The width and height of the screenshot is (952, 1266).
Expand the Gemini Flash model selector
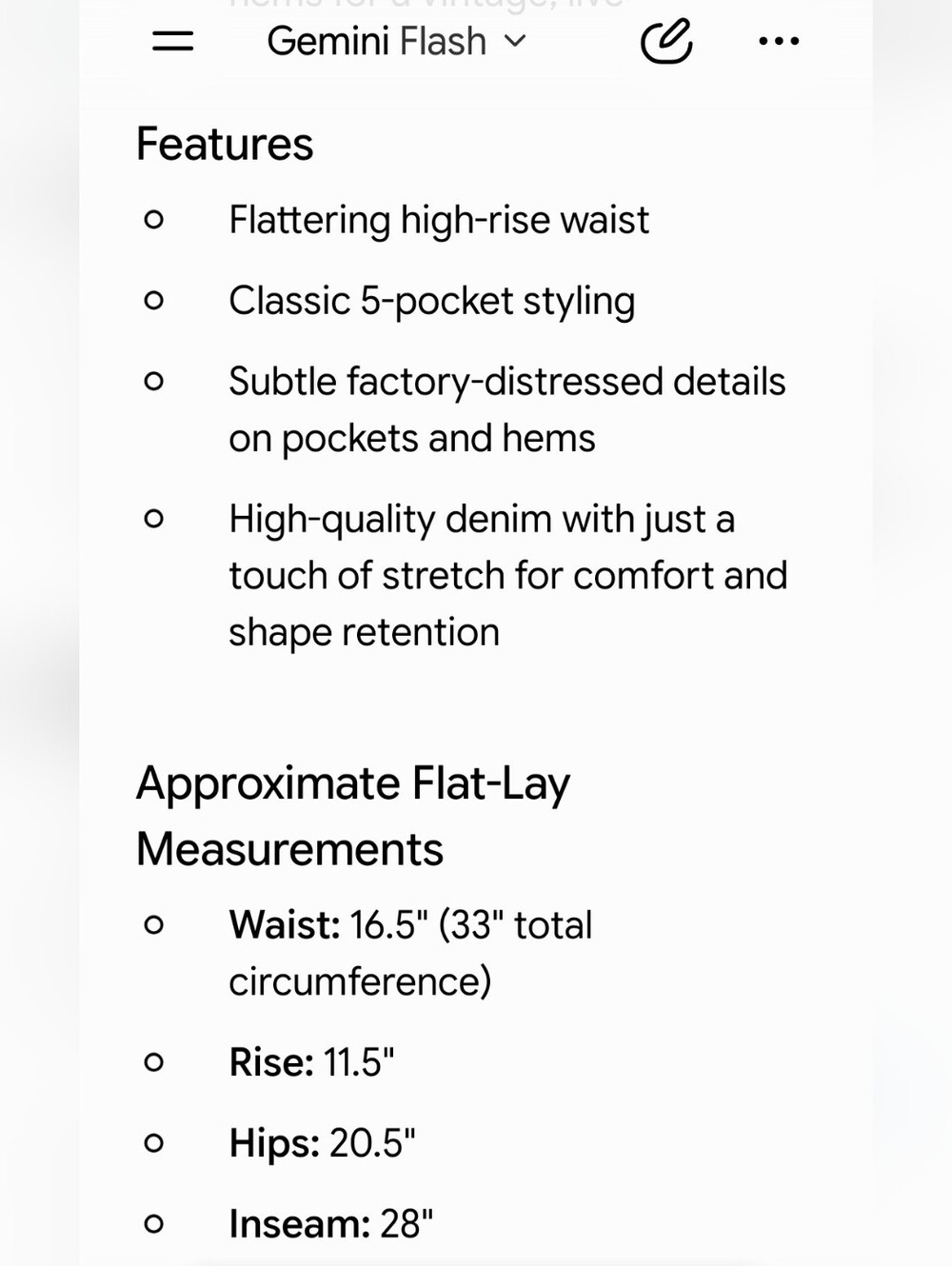coord(396,41)
